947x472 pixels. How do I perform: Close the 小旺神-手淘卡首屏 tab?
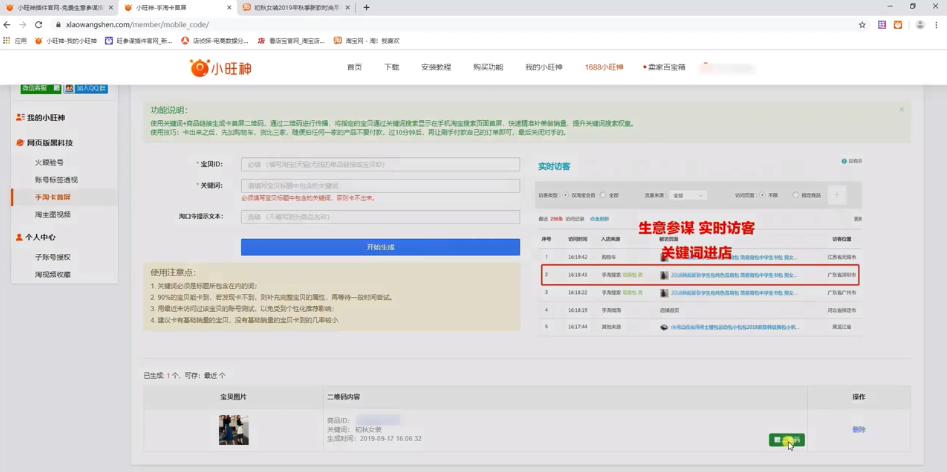point(229,8)
